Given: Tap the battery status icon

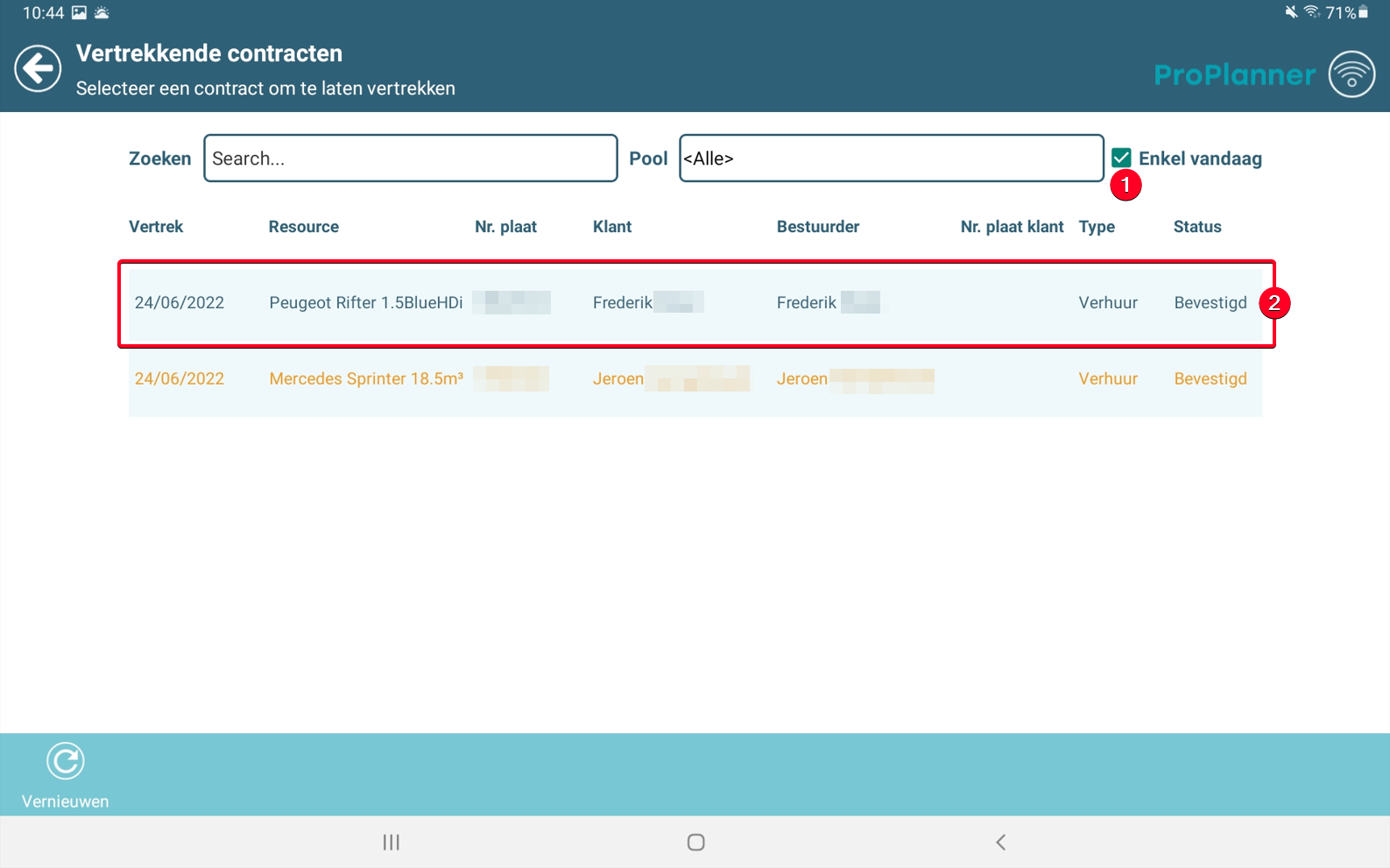Looking at the screenshot, I should pyautogui.click(x=1363, y=12).
